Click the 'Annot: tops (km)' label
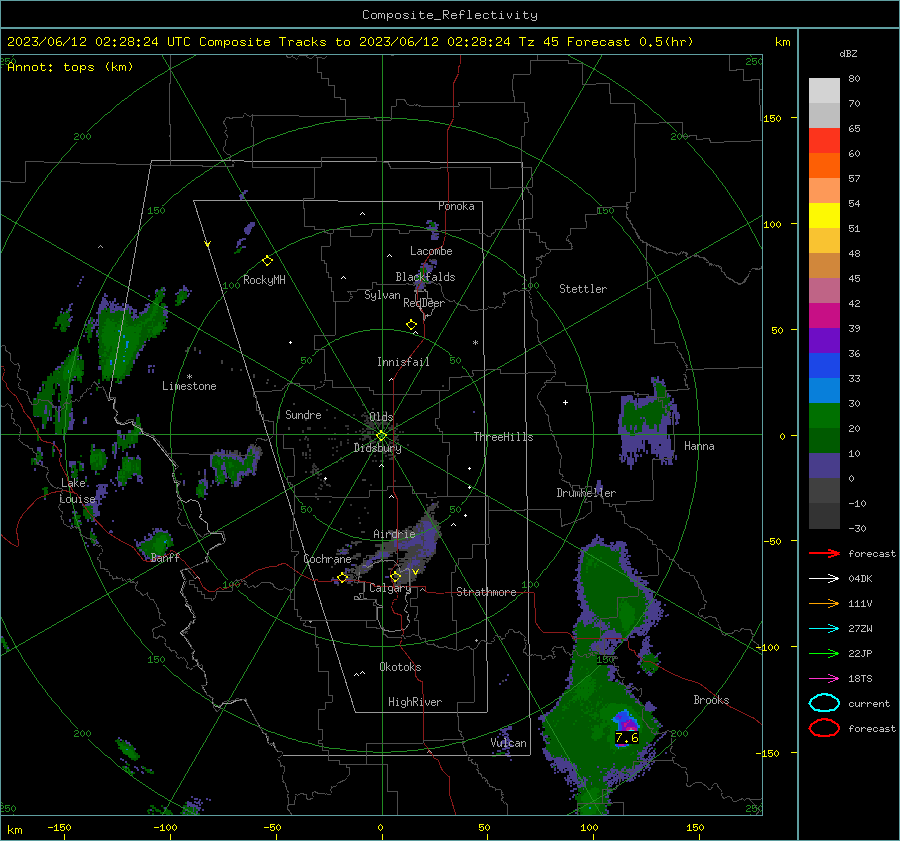Viewport: 900px width, 841px height. [x=70, y=67]
